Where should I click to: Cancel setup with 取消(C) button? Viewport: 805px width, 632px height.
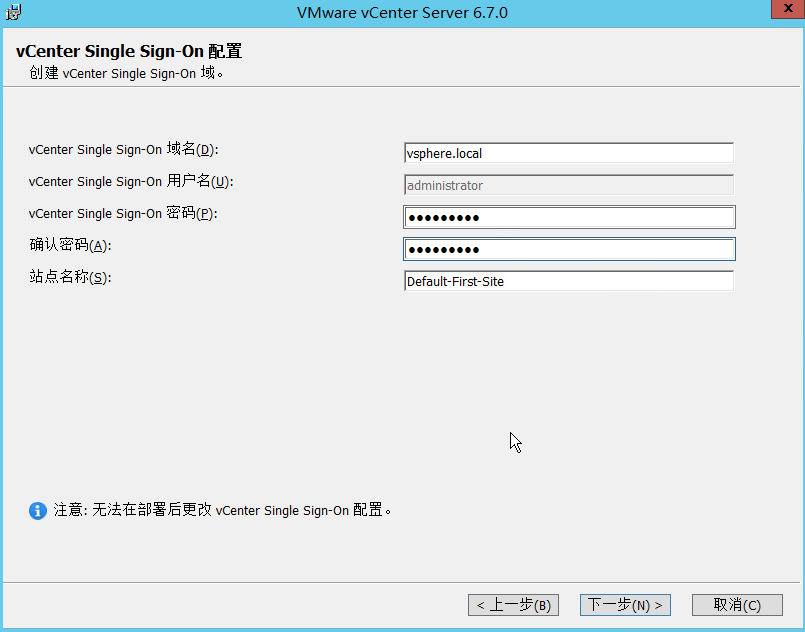[x=737, y=605]
